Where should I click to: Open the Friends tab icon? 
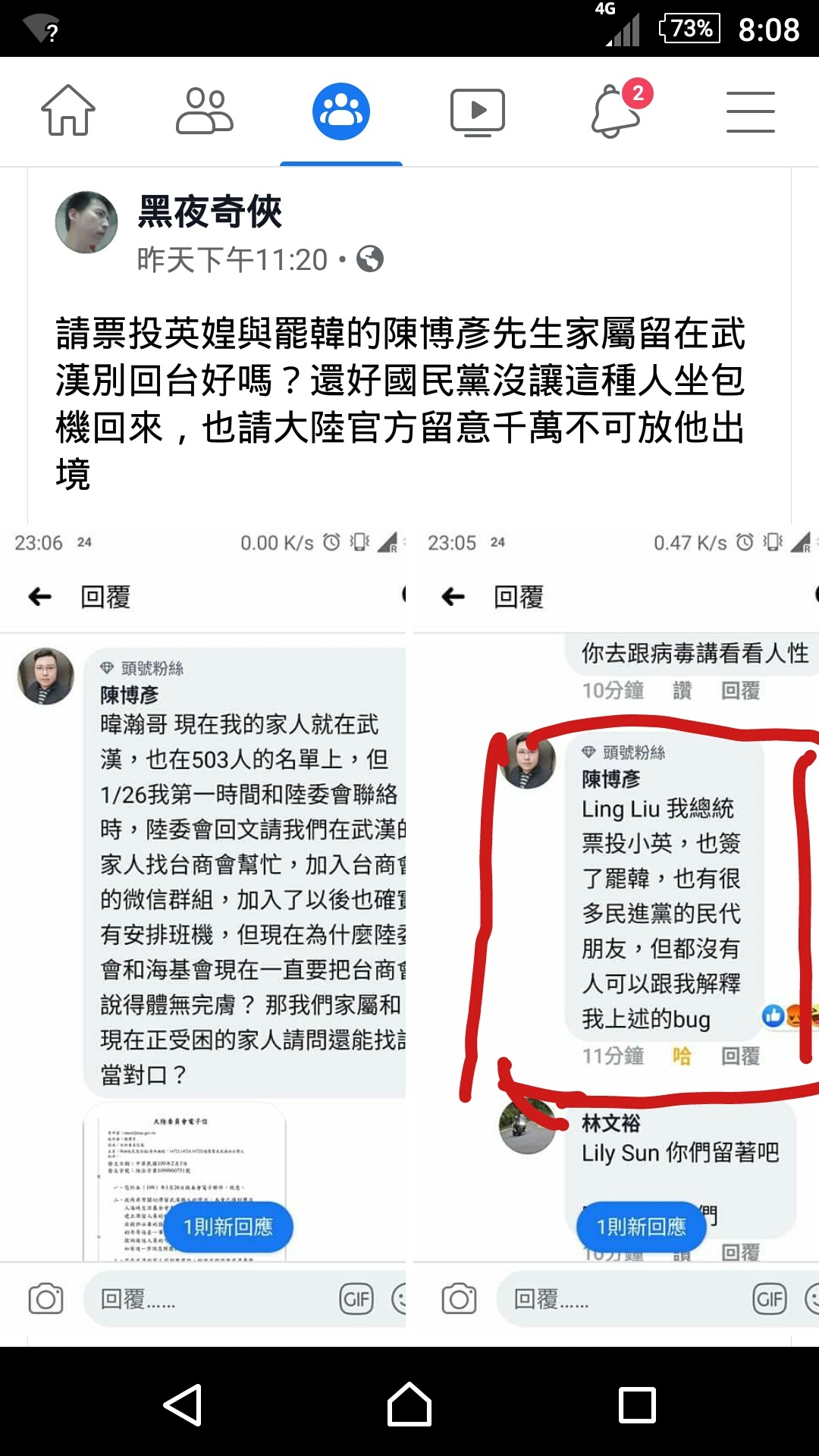pyautogui.click(x=205, y=111)
